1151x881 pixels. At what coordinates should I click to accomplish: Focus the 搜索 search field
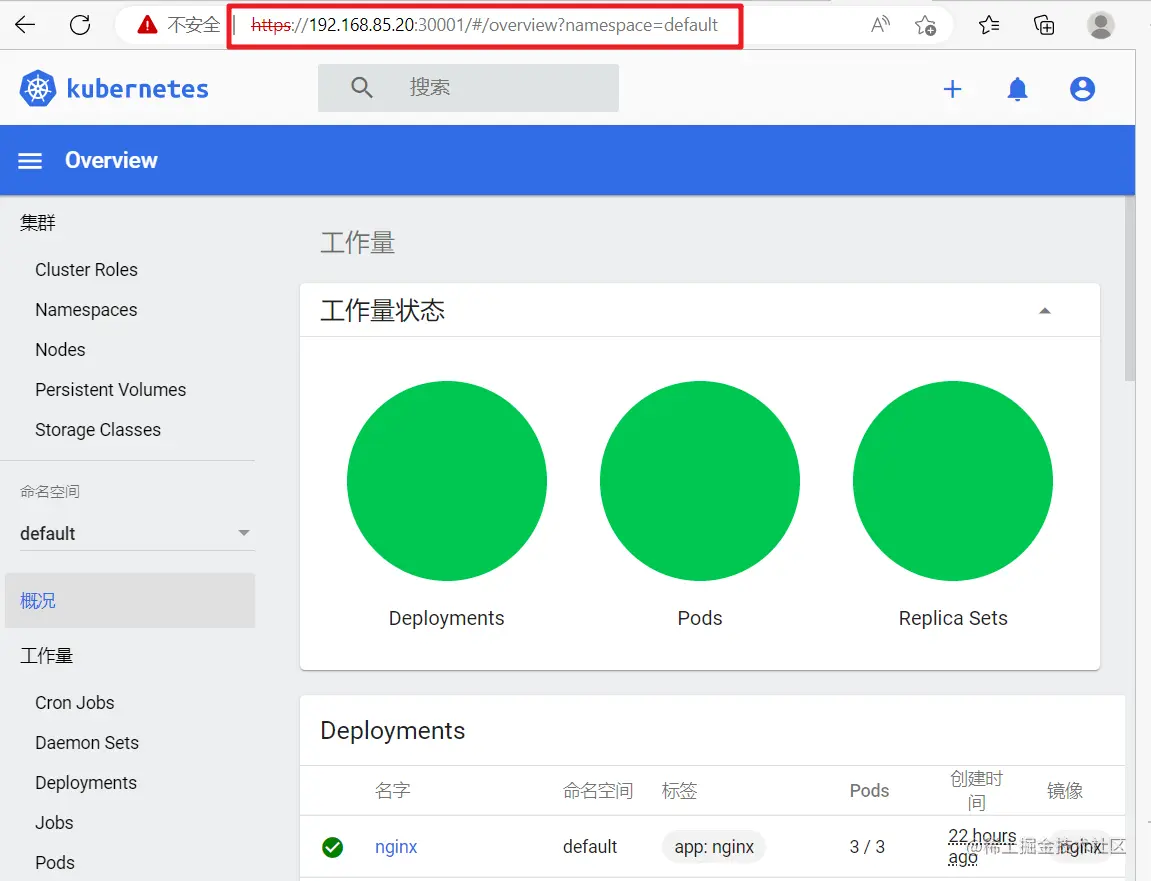tap(468, 87)
